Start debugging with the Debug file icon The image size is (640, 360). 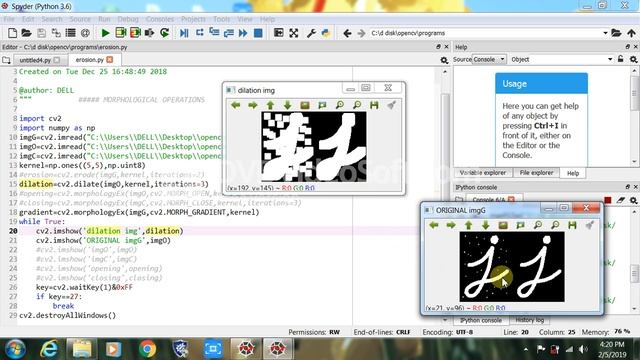tap(184, 33)
